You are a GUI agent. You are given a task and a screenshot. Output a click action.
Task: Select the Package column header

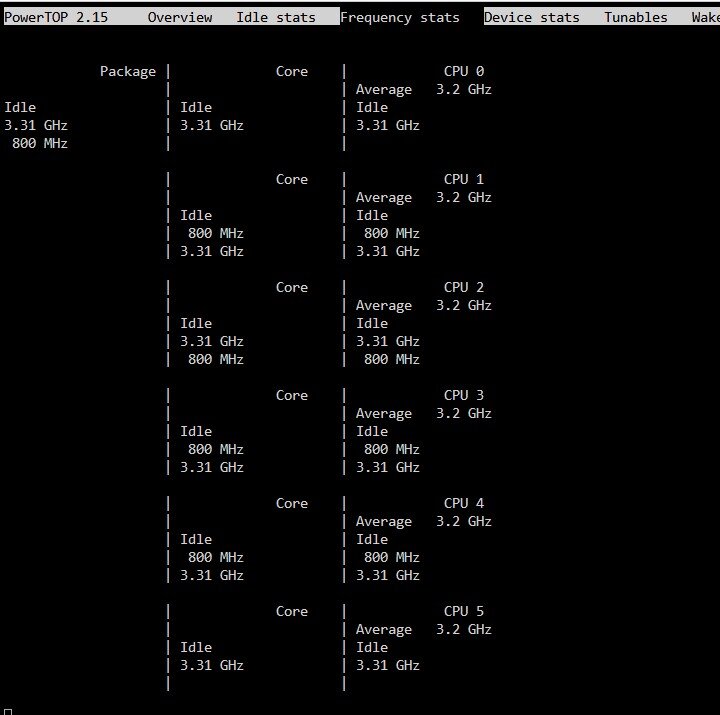pos(128,72)
